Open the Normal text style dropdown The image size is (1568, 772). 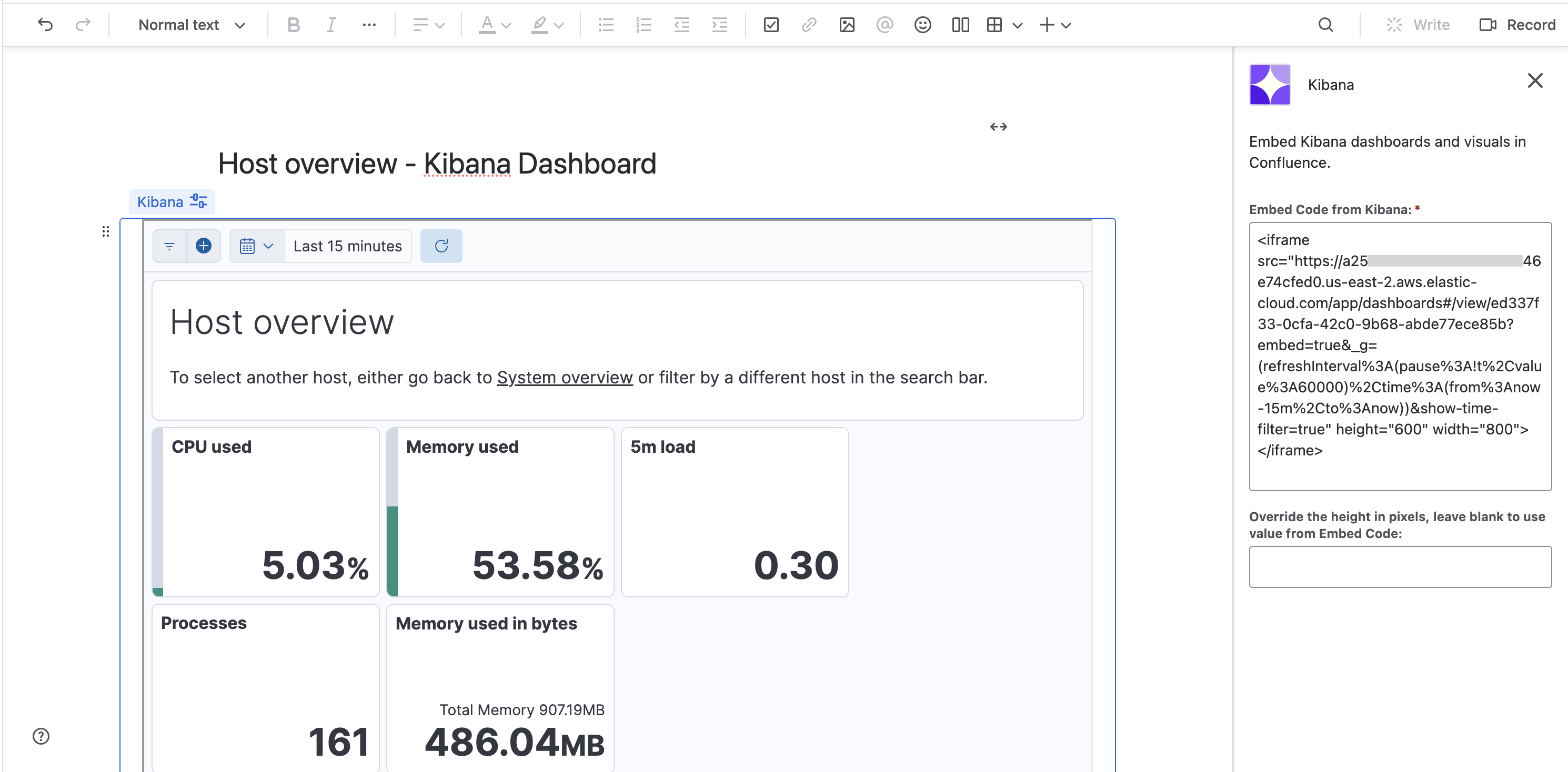point(191,25)
